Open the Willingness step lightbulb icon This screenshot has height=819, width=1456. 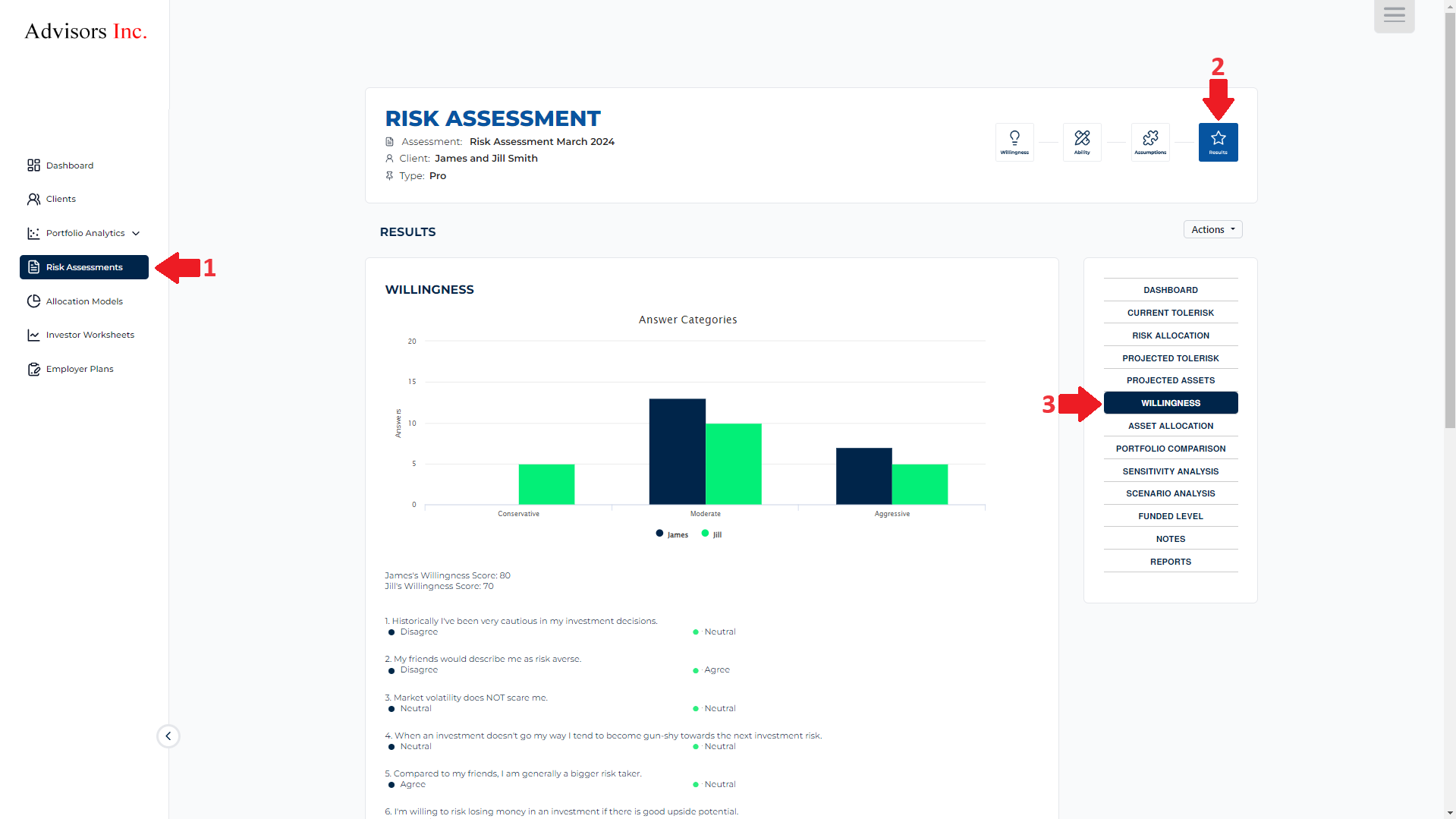tap(1014, 142)
